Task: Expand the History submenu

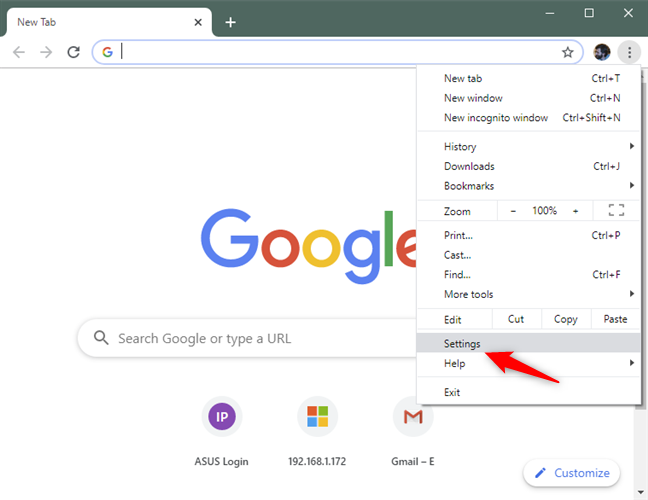Action: coord(529,147)
